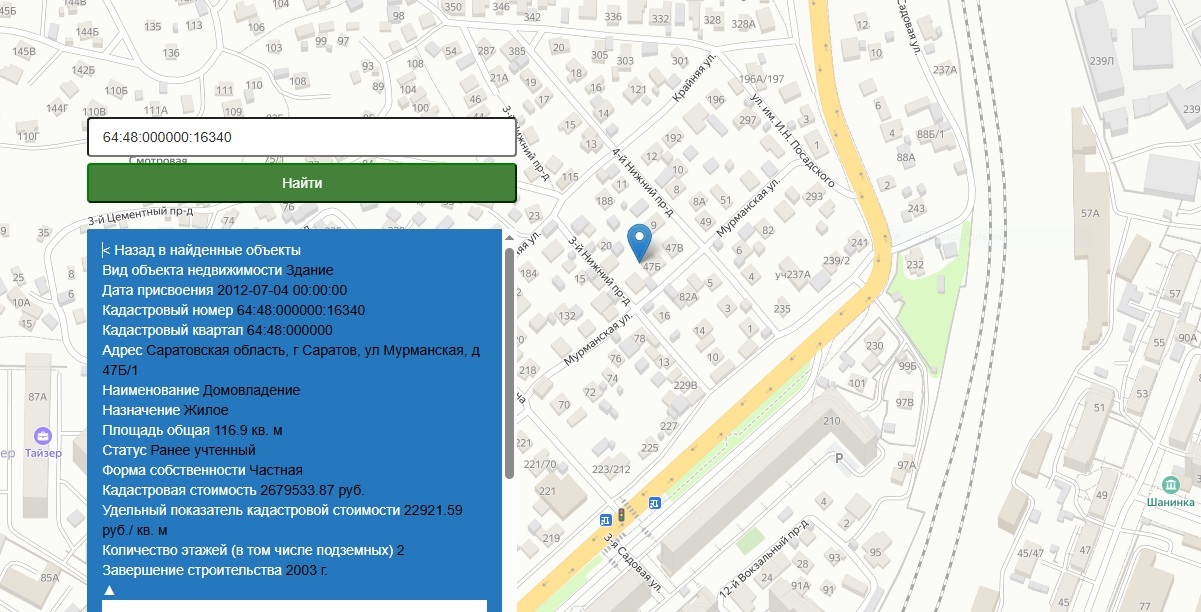The height and width of the screenshot is (612, 1201).
Task: Click the white triangle below Завершение строительства
Action: pyautogui.click(x=109, y=589)
